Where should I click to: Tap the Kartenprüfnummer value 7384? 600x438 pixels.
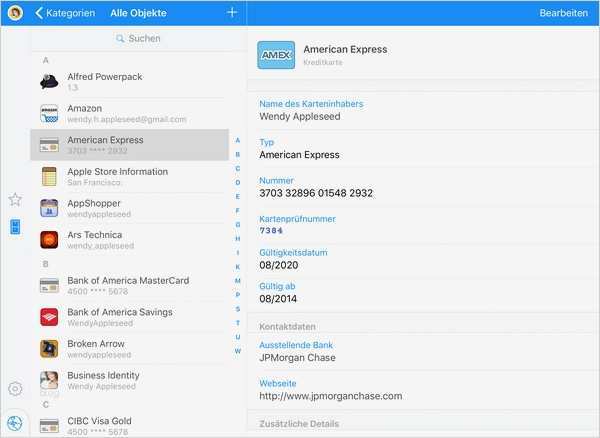(x=271, y=231)
